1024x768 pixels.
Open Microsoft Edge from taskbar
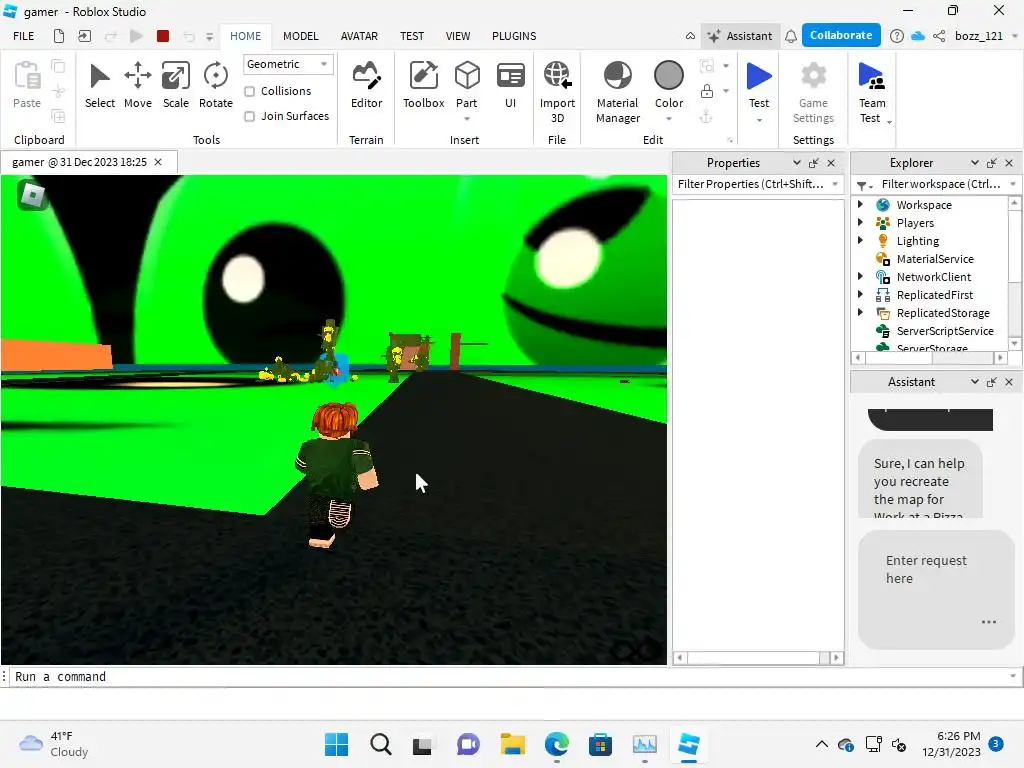click(x=556, y=744)
